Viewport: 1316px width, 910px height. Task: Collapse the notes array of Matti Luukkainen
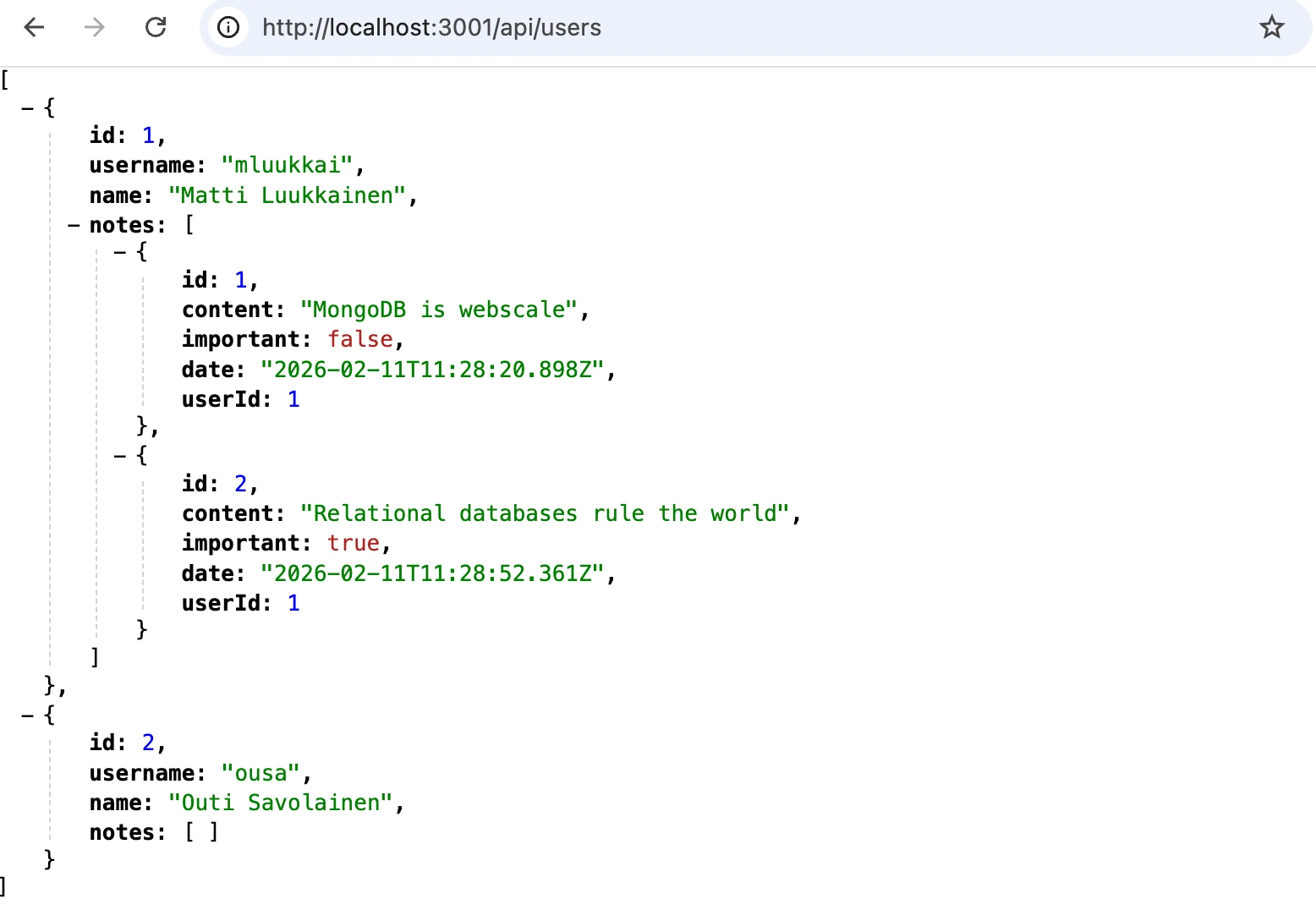pyautogui.click(x=74, y=226)
